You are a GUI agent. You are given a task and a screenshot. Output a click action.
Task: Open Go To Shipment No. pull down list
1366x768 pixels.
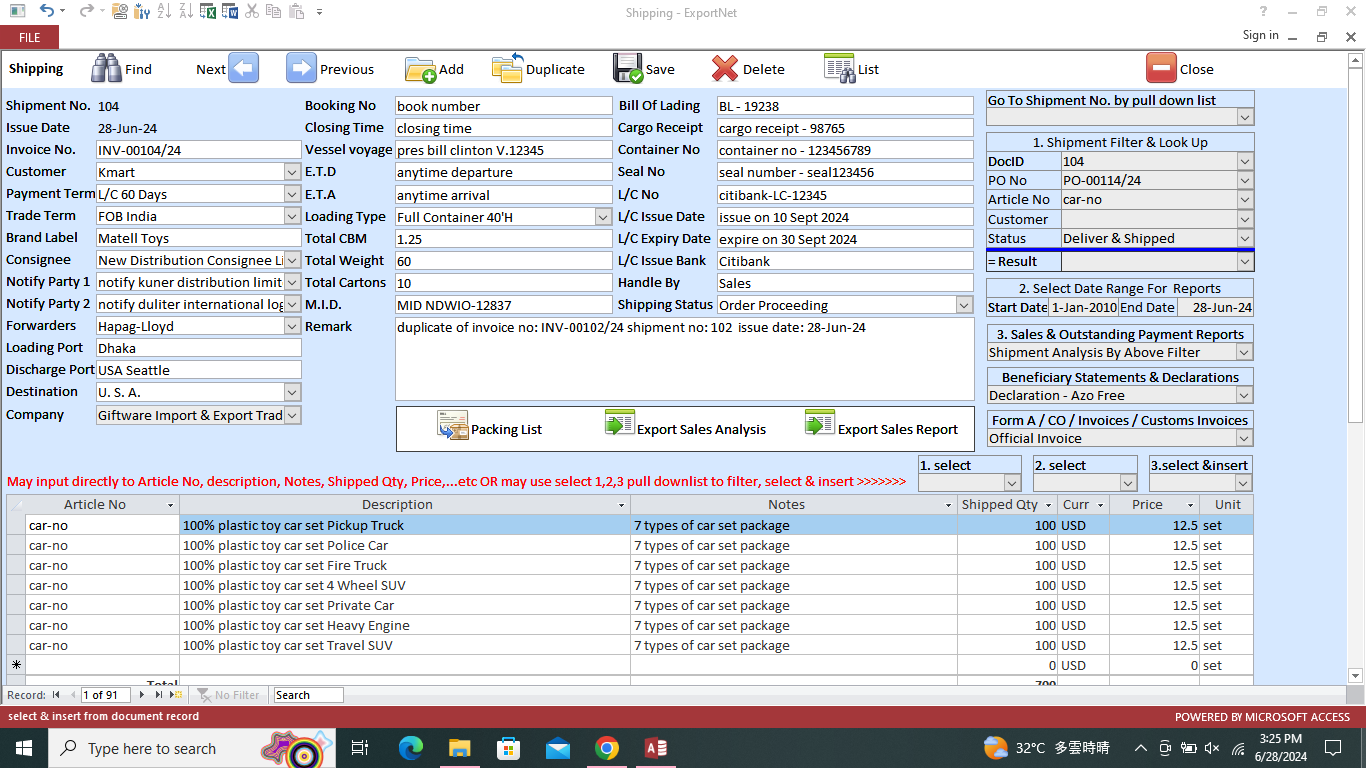pyautogui.click(x=1245, y=118)
